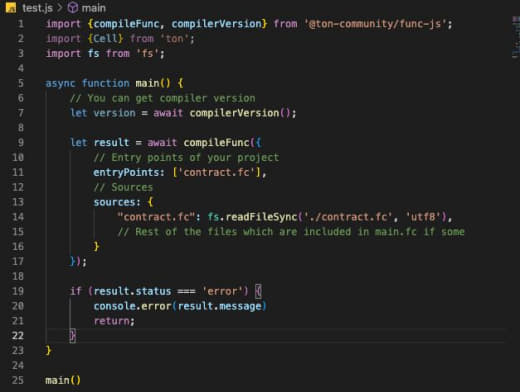Click the compileFunc call on line 9
Image resolution: width=520 pixels, height=392 pixels.
tap(216, 143)
